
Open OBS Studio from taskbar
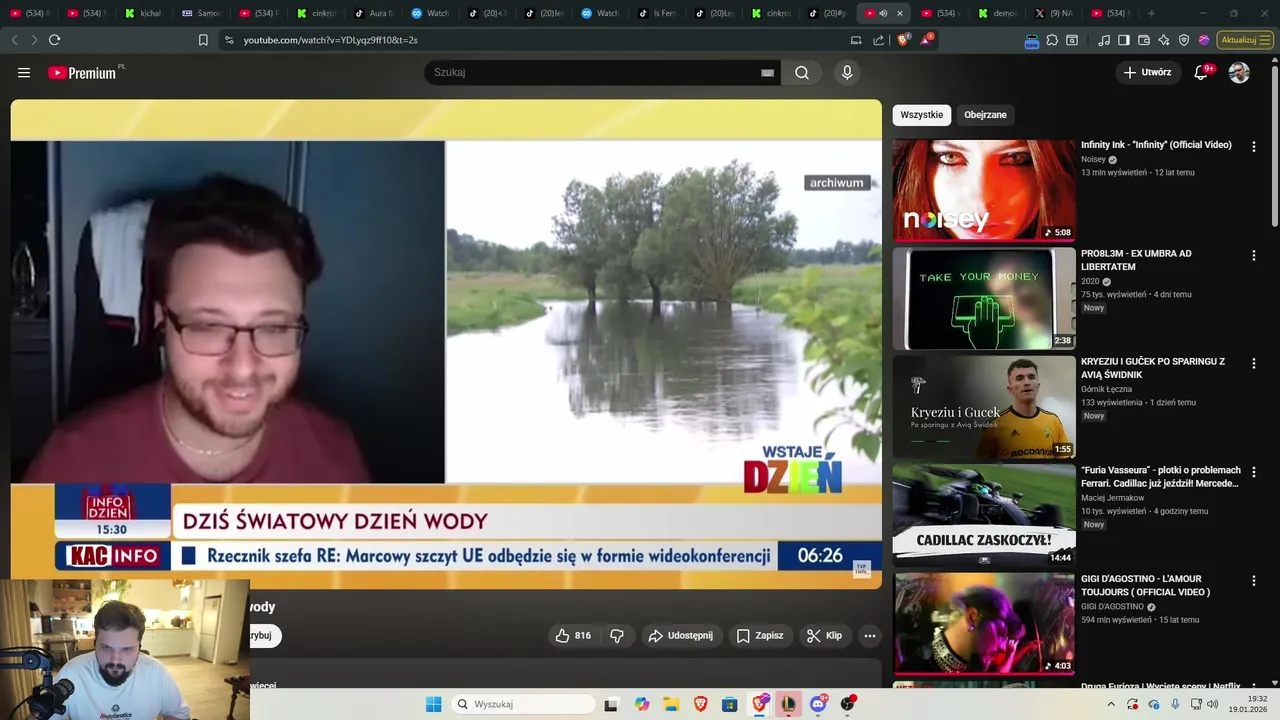pos(848,704)
